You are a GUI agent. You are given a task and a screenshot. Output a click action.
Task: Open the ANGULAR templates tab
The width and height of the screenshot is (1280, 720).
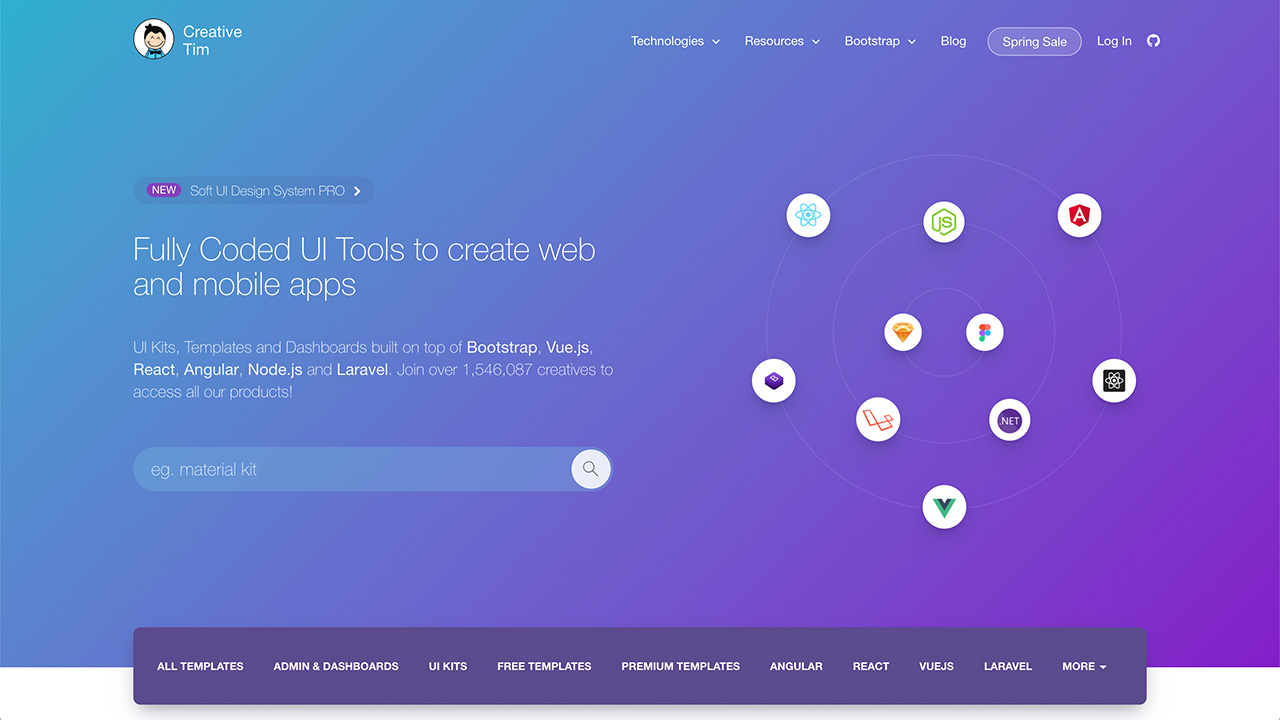796,666
